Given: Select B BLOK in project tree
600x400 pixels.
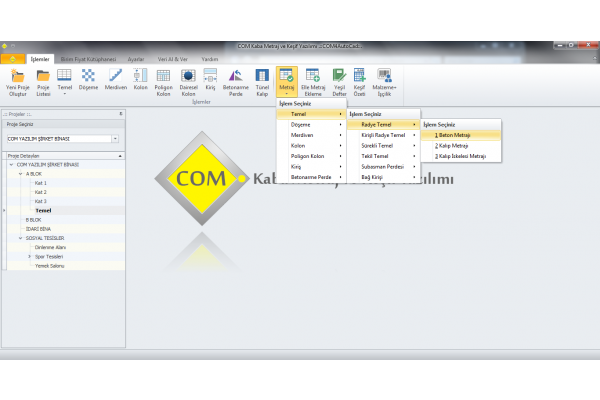Looking at the screenshot, I should [x=33, y=220].
